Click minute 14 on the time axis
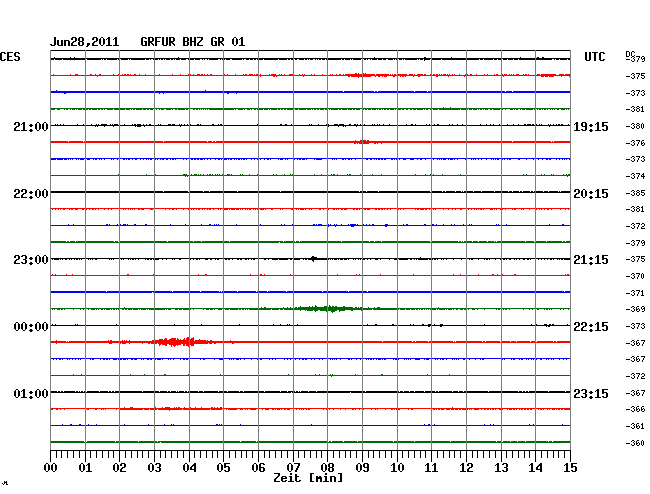The image size is (650, 494). tap(535, 467)
